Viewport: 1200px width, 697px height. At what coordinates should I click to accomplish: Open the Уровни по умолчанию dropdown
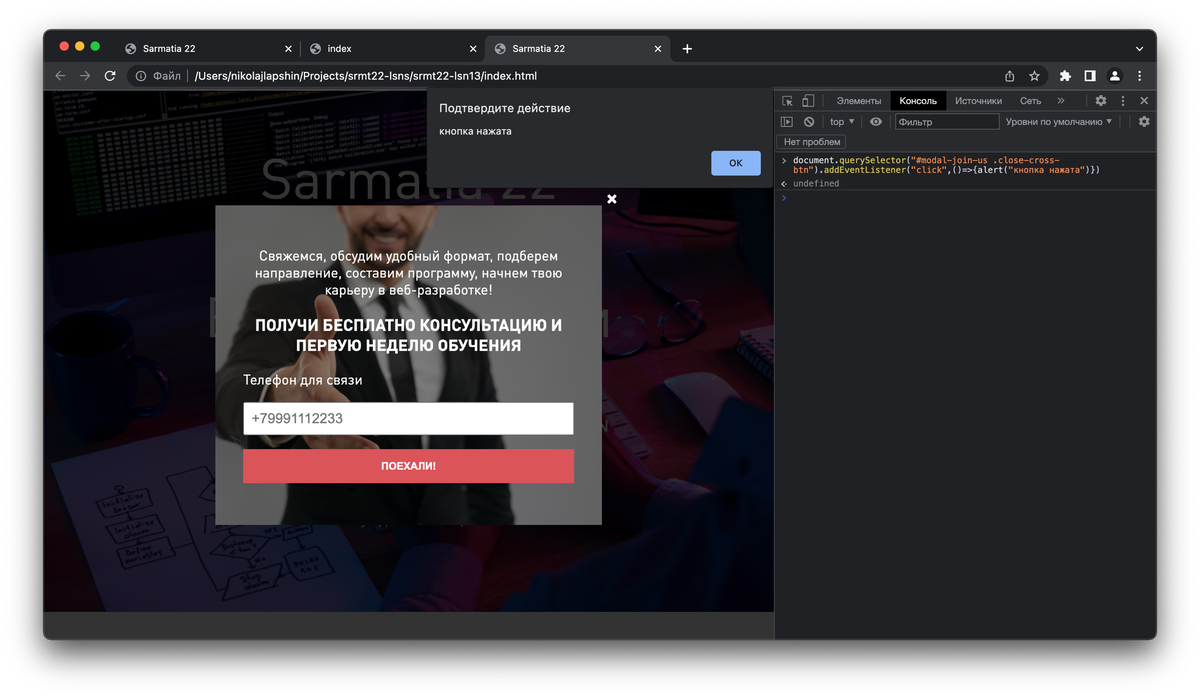tap(1059, 122)
